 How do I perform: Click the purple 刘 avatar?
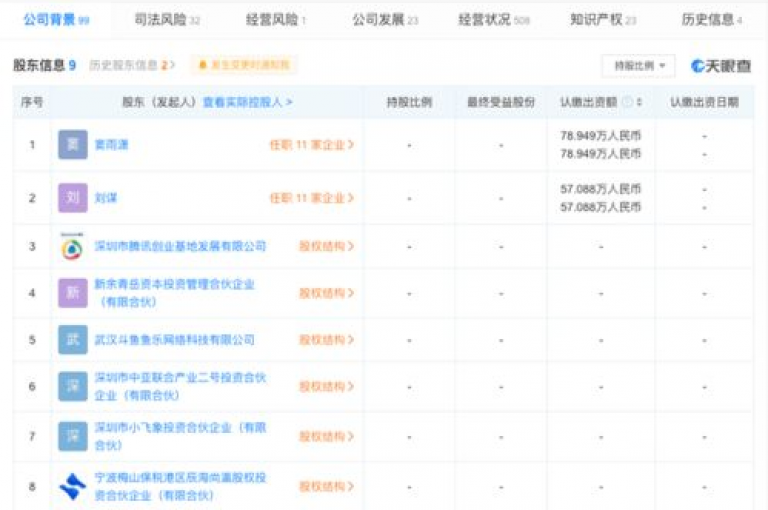72,198
